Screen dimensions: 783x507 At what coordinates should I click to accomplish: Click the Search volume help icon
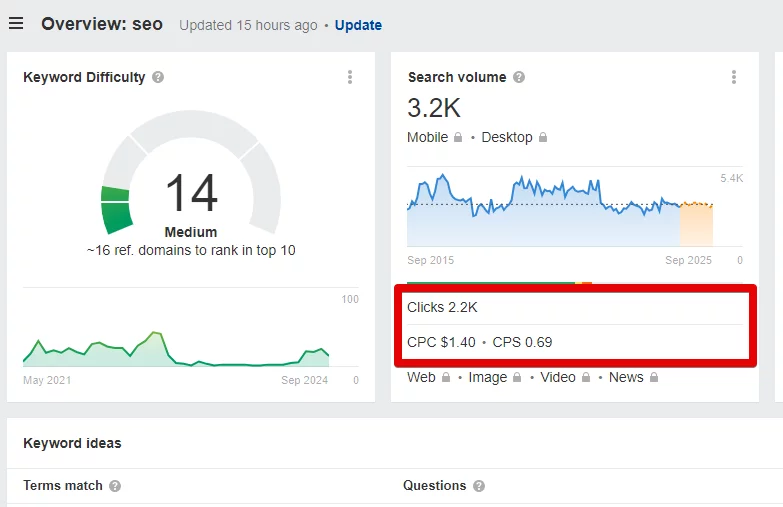(519, 77)
